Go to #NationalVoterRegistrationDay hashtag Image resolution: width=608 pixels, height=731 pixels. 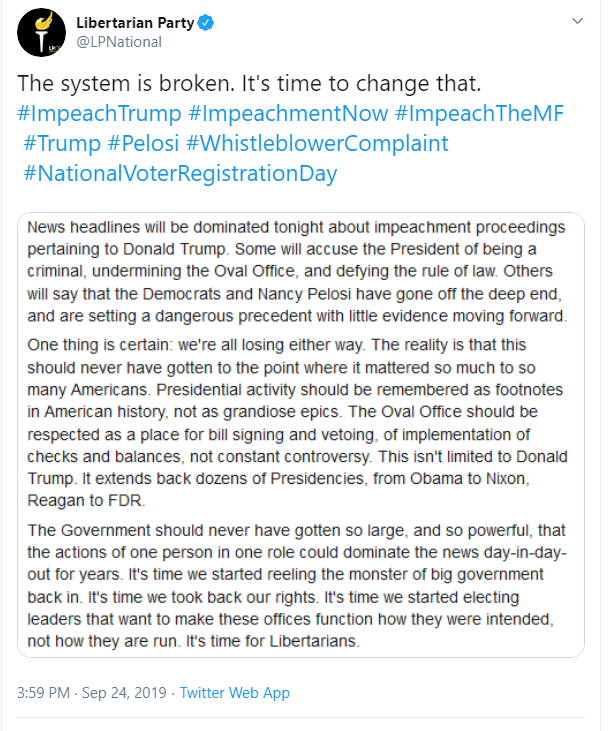click(180, 173)
